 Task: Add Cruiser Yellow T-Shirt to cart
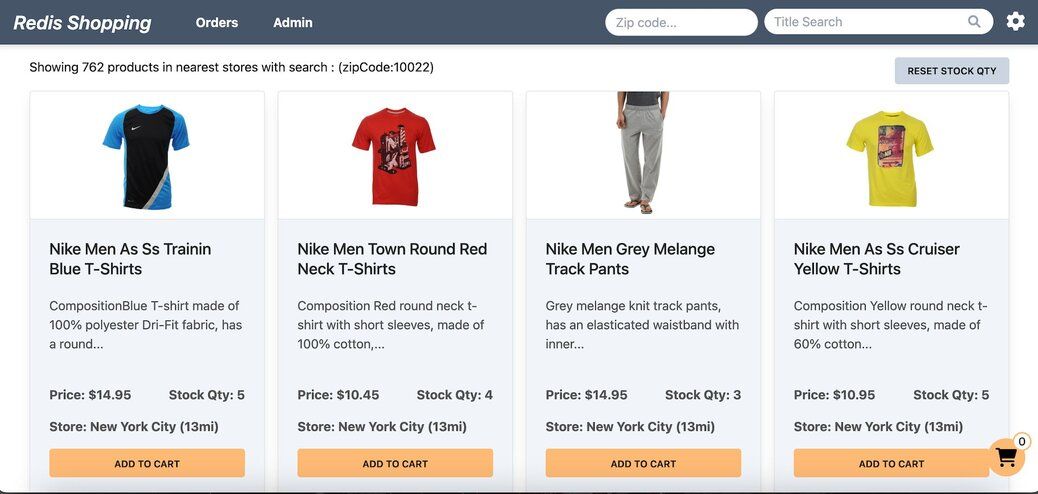point(891,463)
